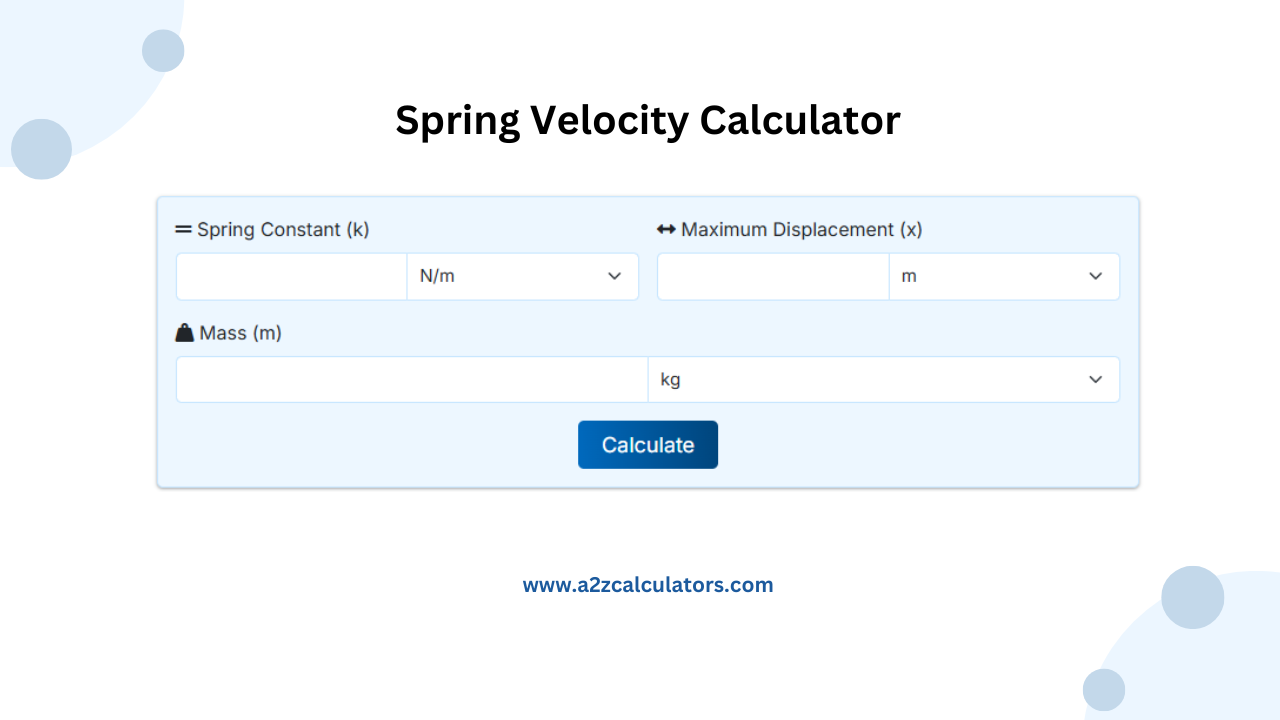Select the arrow icon beside Maximum Displacement

(666, 228)
